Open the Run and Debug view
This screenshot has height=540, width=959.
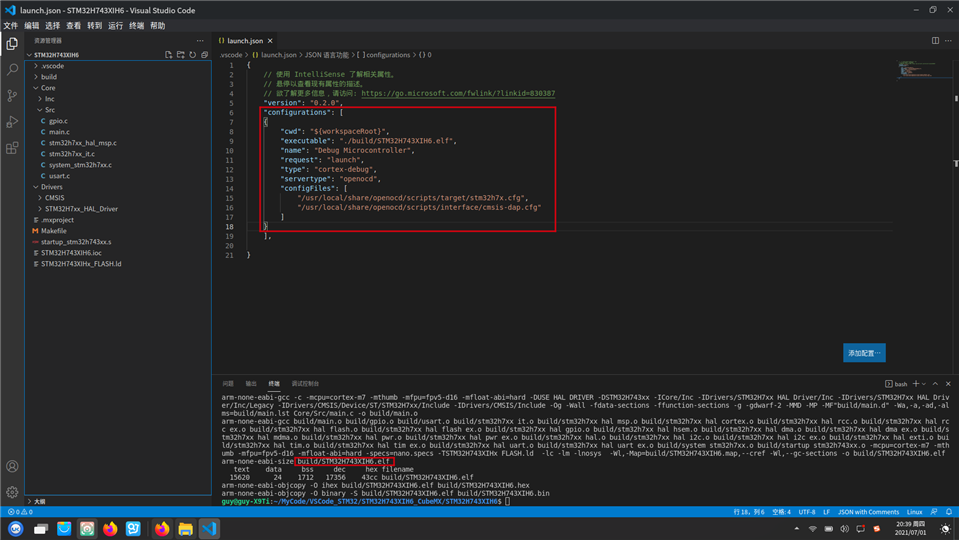[12, 122]
